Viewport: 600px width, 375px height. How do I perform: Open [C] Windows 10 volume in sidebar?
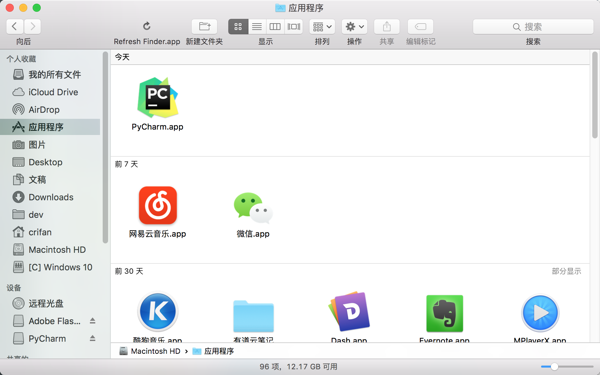51,267
